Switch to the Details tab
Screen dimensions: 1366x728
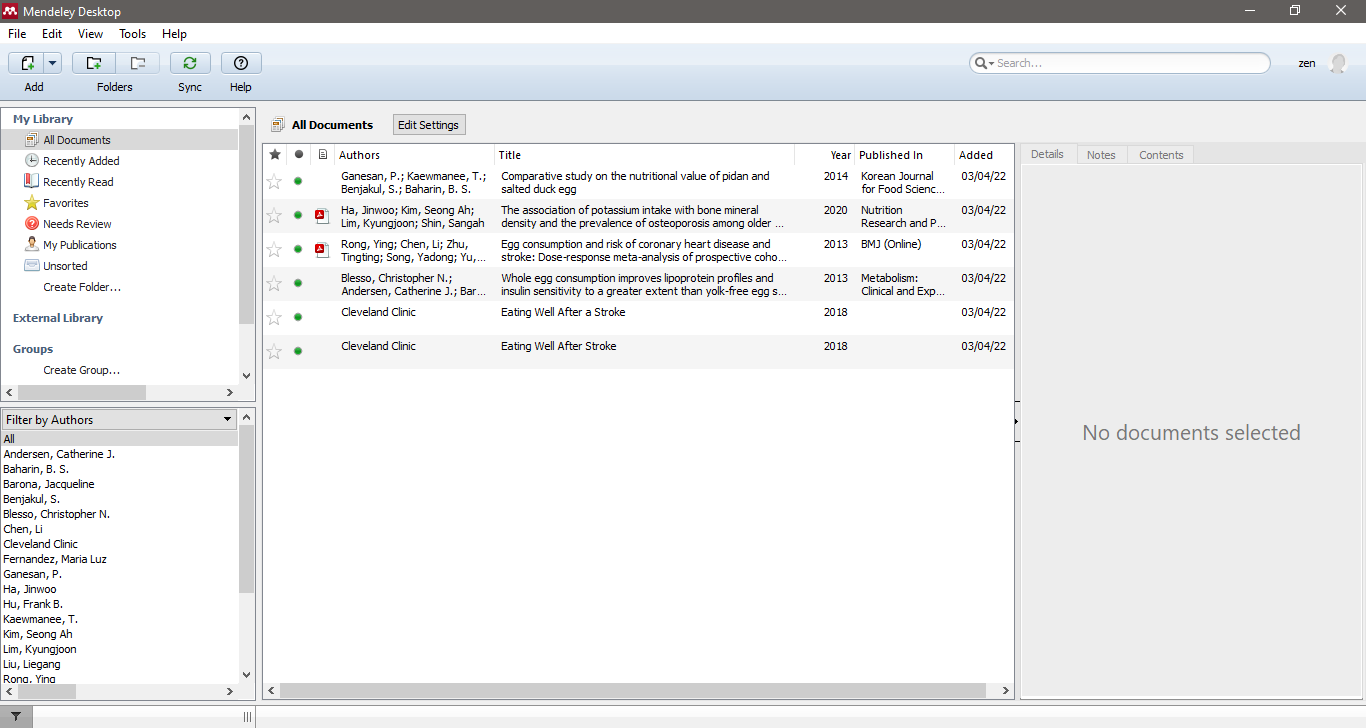click(1047, 154)
